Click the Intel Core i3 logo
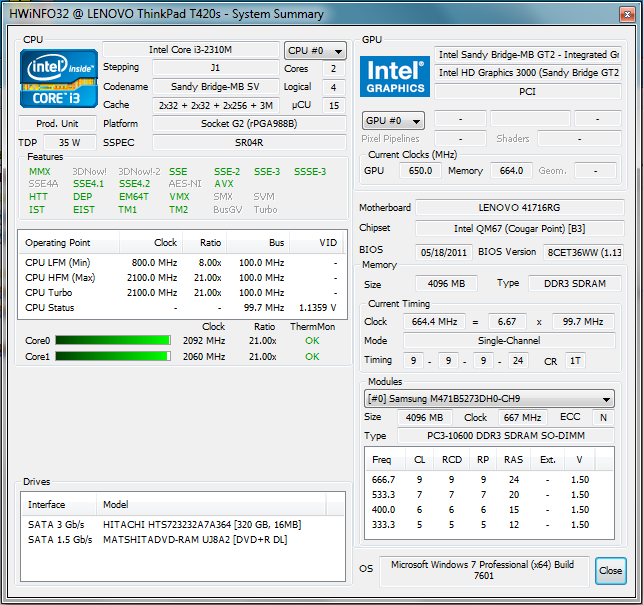This screenshot has height=605, width=643. coord(59,78)
